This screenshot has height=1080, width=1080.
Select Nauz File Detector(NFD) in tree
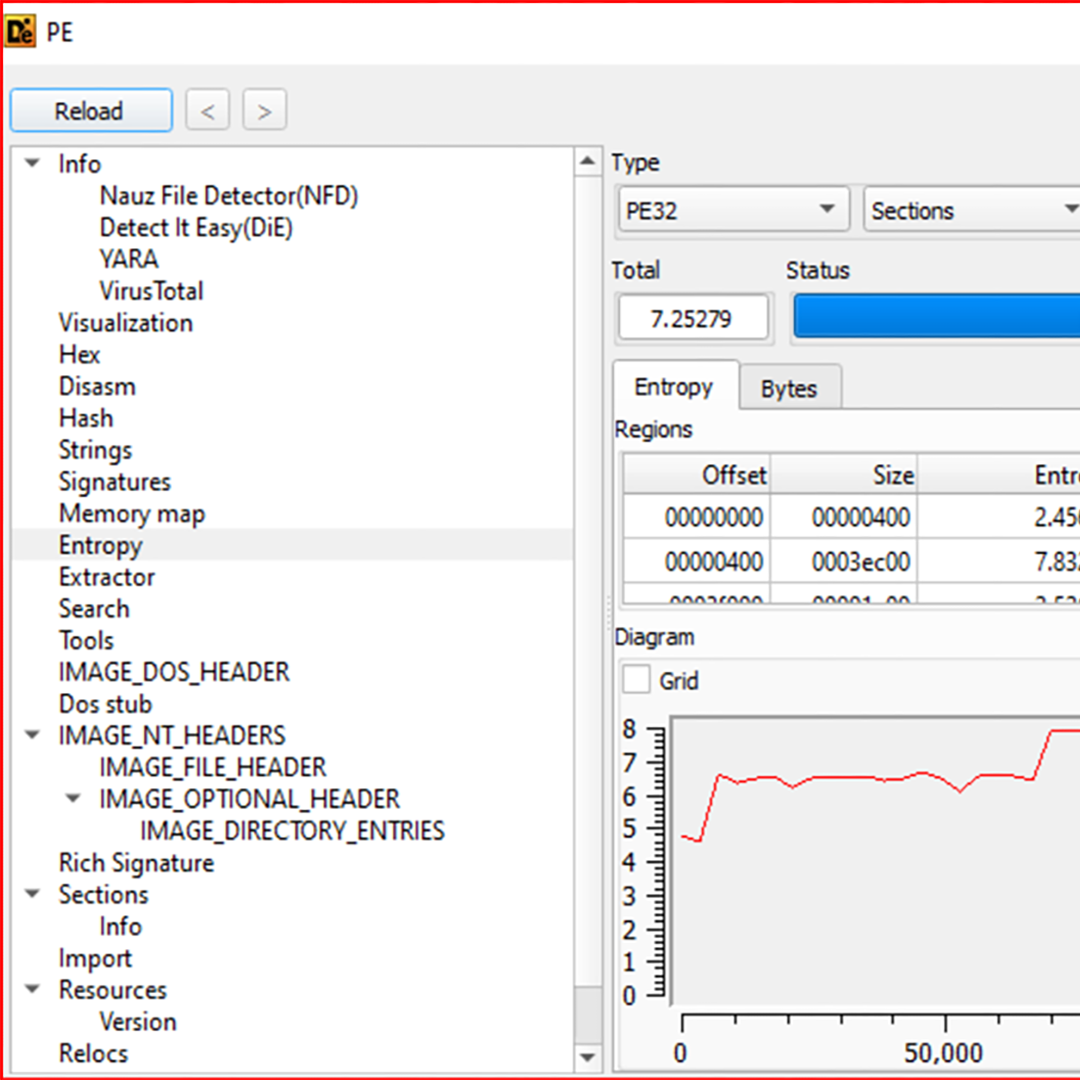[x=229, y=196]
